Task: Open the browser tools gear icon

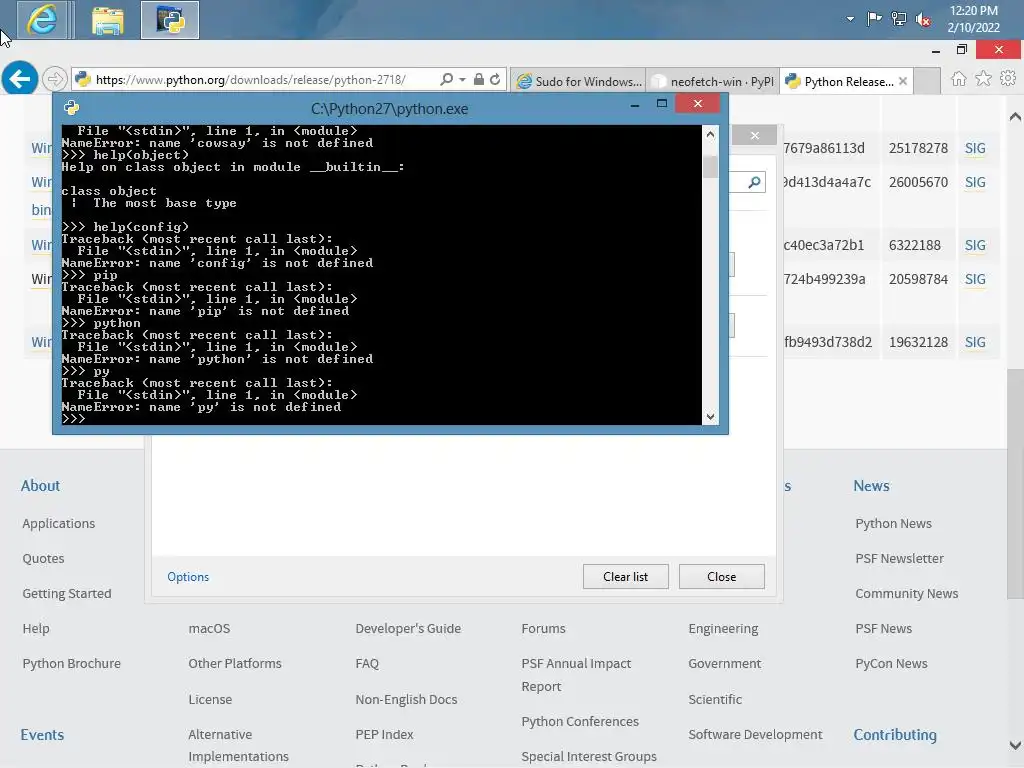Action: (x=1008, y=79)
